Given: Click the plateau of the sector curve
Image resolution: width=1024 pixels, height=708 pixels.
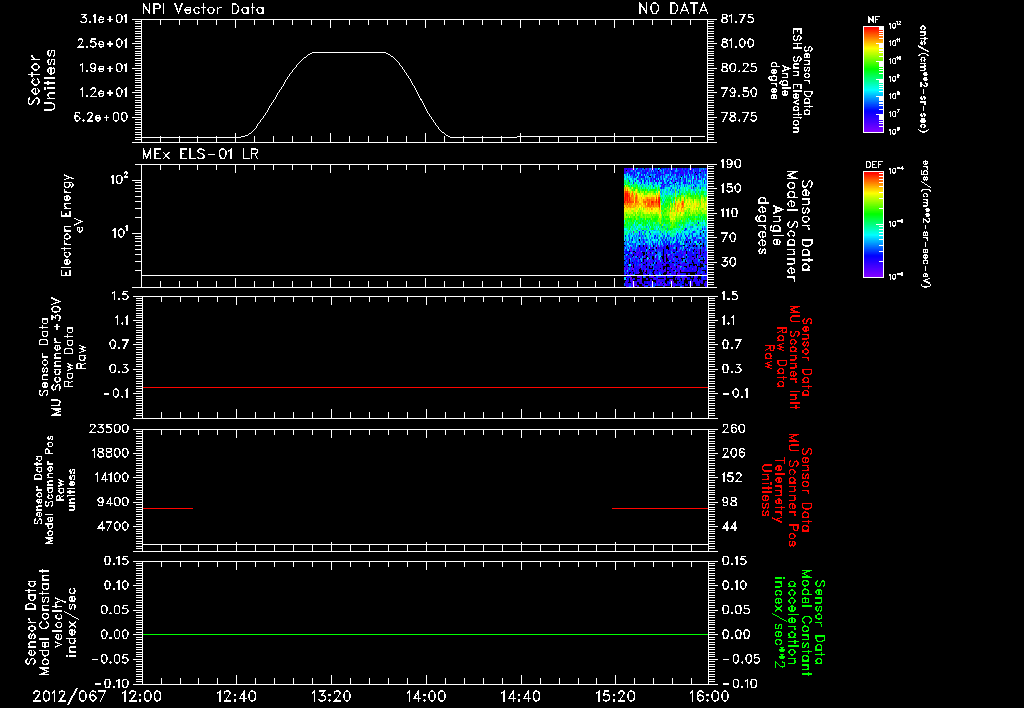Looking at the screenshot, I should point(348,52).
